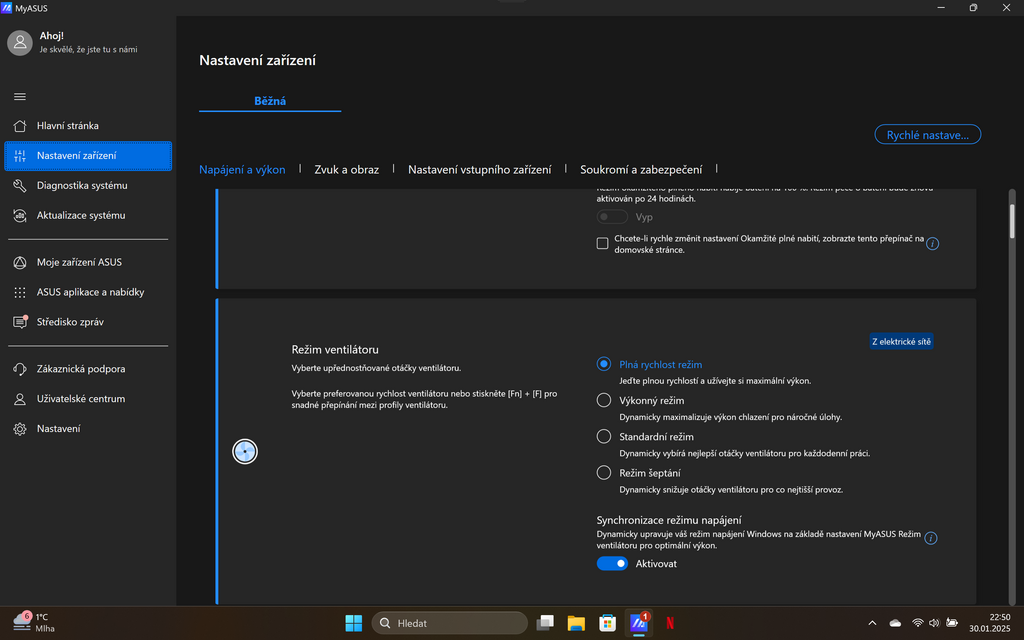The width and height of the screenshot is (1024, 640).
Task: Click the info icon next to Synchronizace režimu napájení
Action: 931,537
